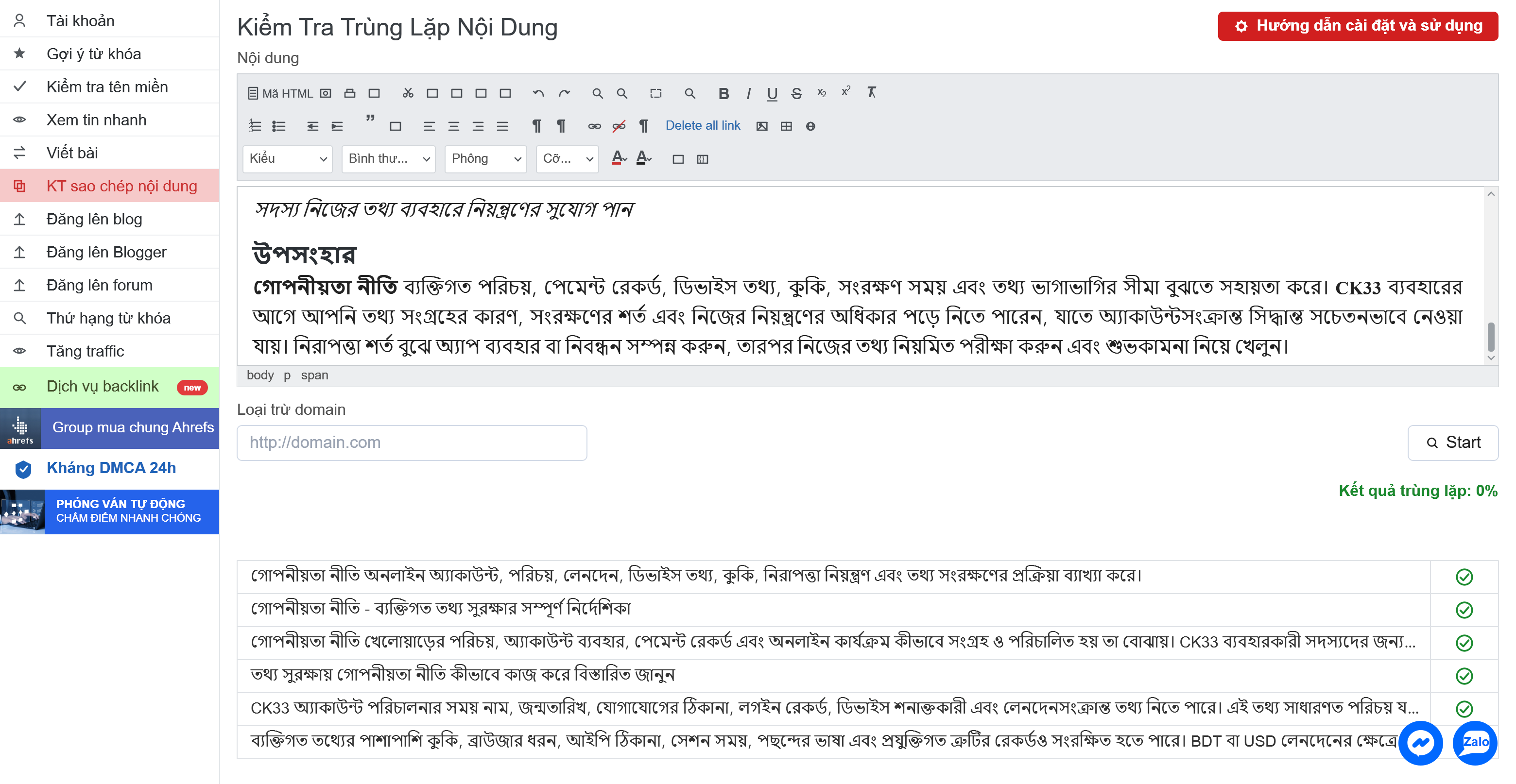Click the 'উপসংহার' heading in the editor
The height and width of the screenshot is (784, 1516).
(304, 255)
